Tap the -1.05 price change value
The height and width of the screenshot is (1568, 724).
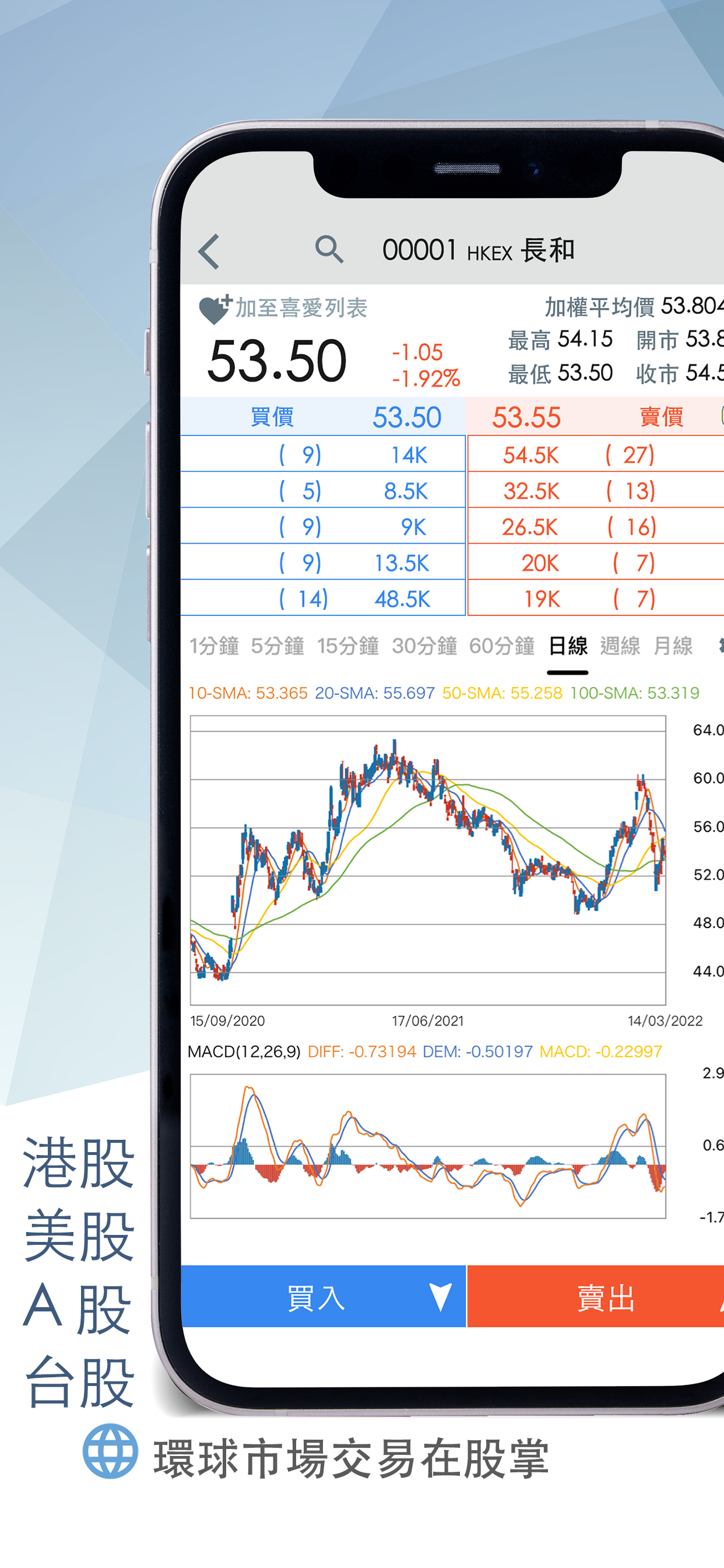coord(417,352)
